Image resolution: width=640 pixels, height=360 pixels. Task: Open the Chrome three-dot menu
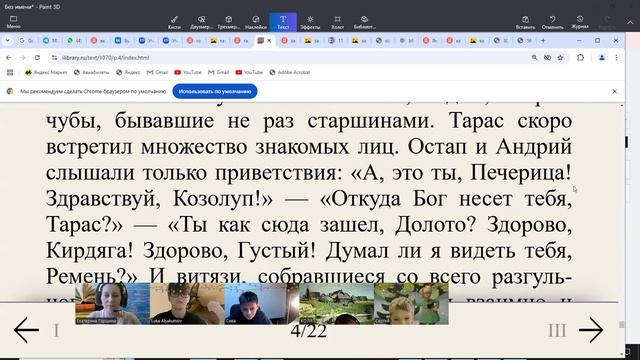[x=616, y=58]
